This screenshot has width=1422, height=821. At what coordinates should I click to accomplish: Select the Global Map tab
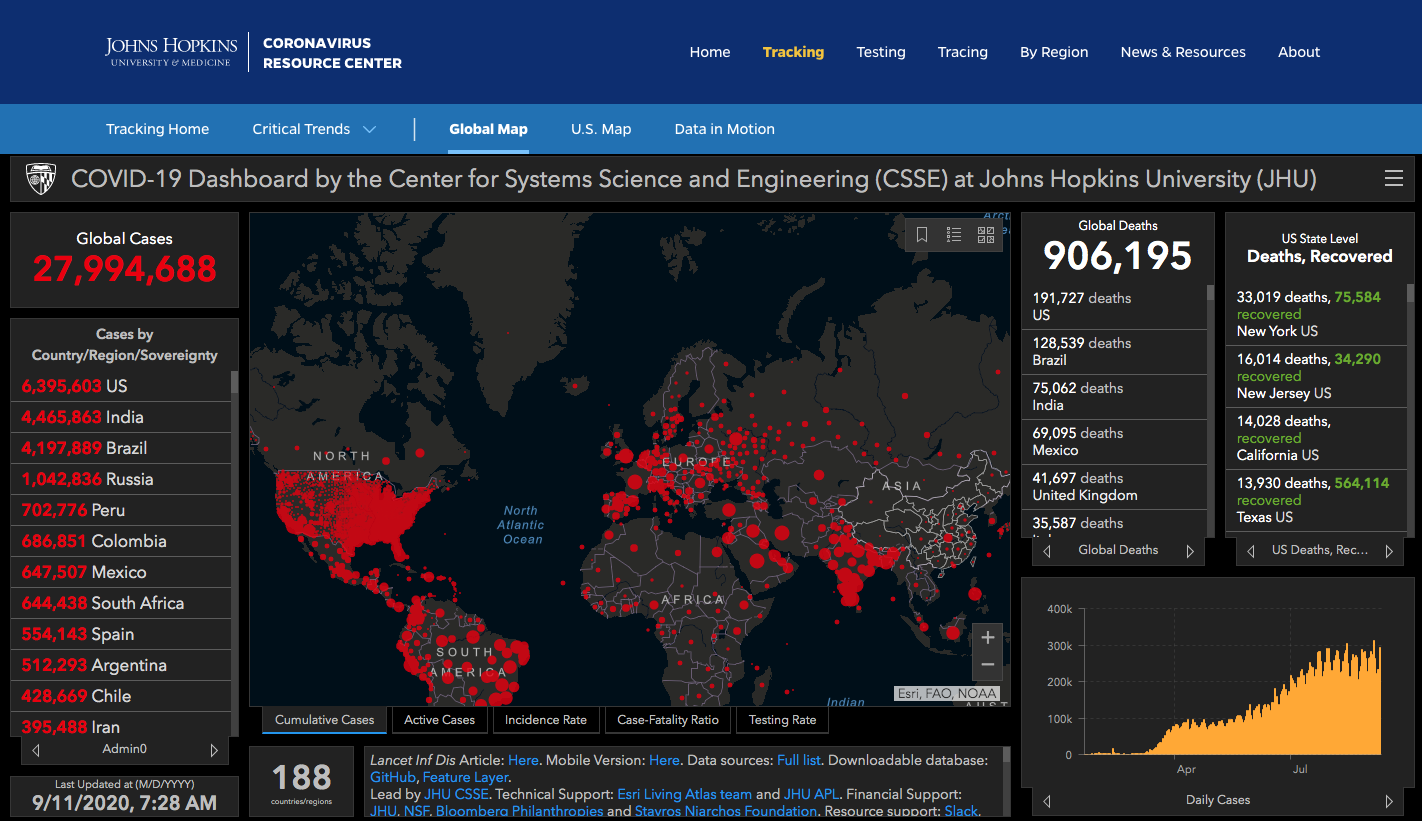point(488,129)
